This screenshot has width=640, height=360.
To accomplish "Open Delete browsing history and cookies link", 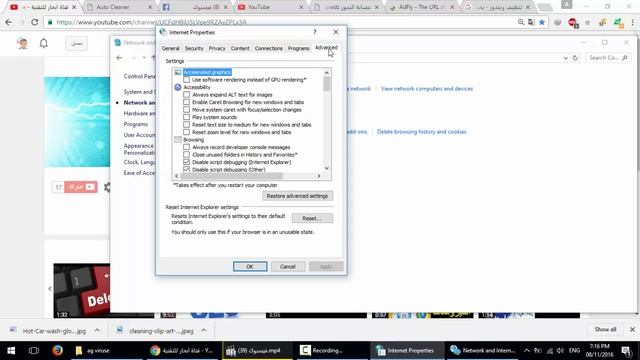I will click(x=421, y=132).
